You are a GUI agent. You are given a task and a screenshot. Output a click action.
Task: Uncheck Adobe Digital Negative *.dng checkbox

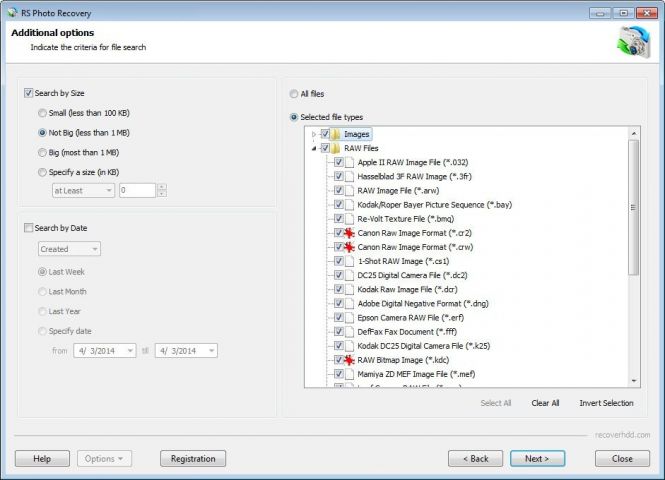(x=338, y=303)
